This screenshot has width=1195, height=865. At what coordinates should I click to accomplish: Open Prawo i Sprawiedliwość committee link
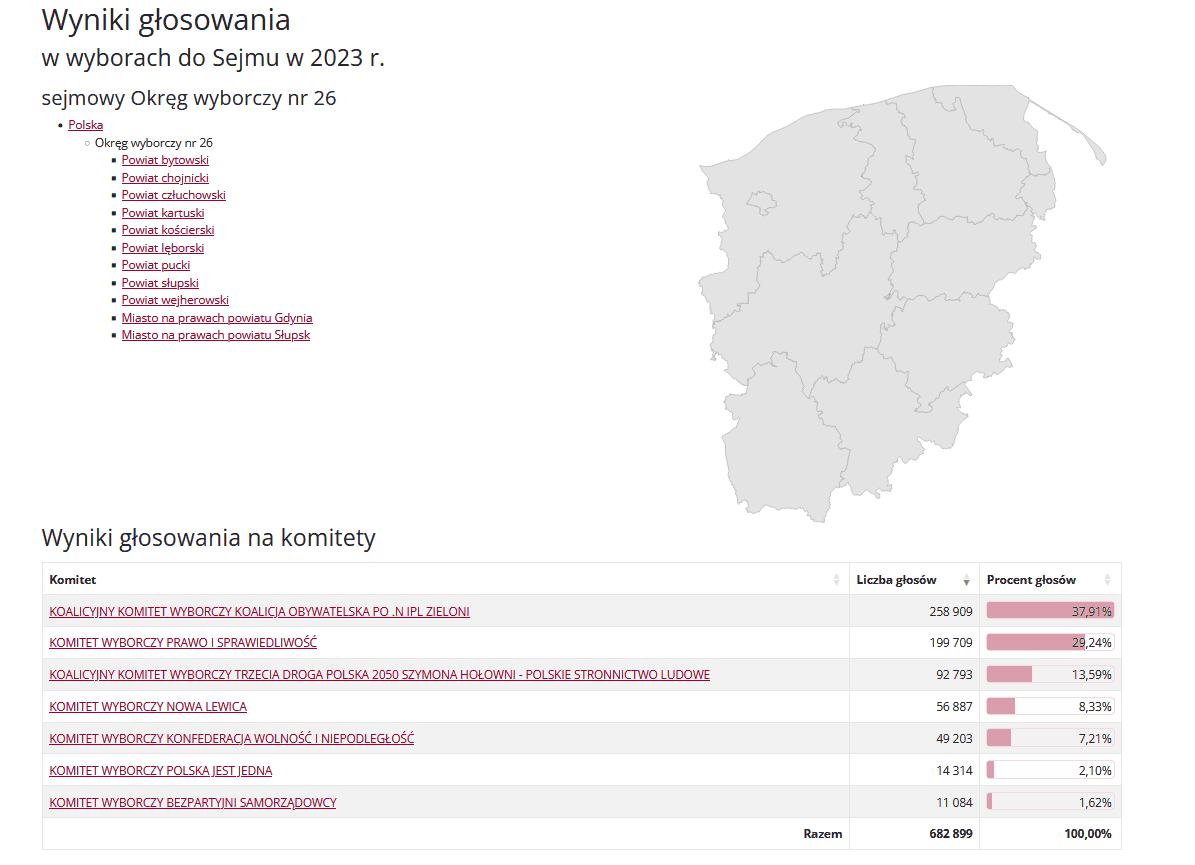click(183, 643)
